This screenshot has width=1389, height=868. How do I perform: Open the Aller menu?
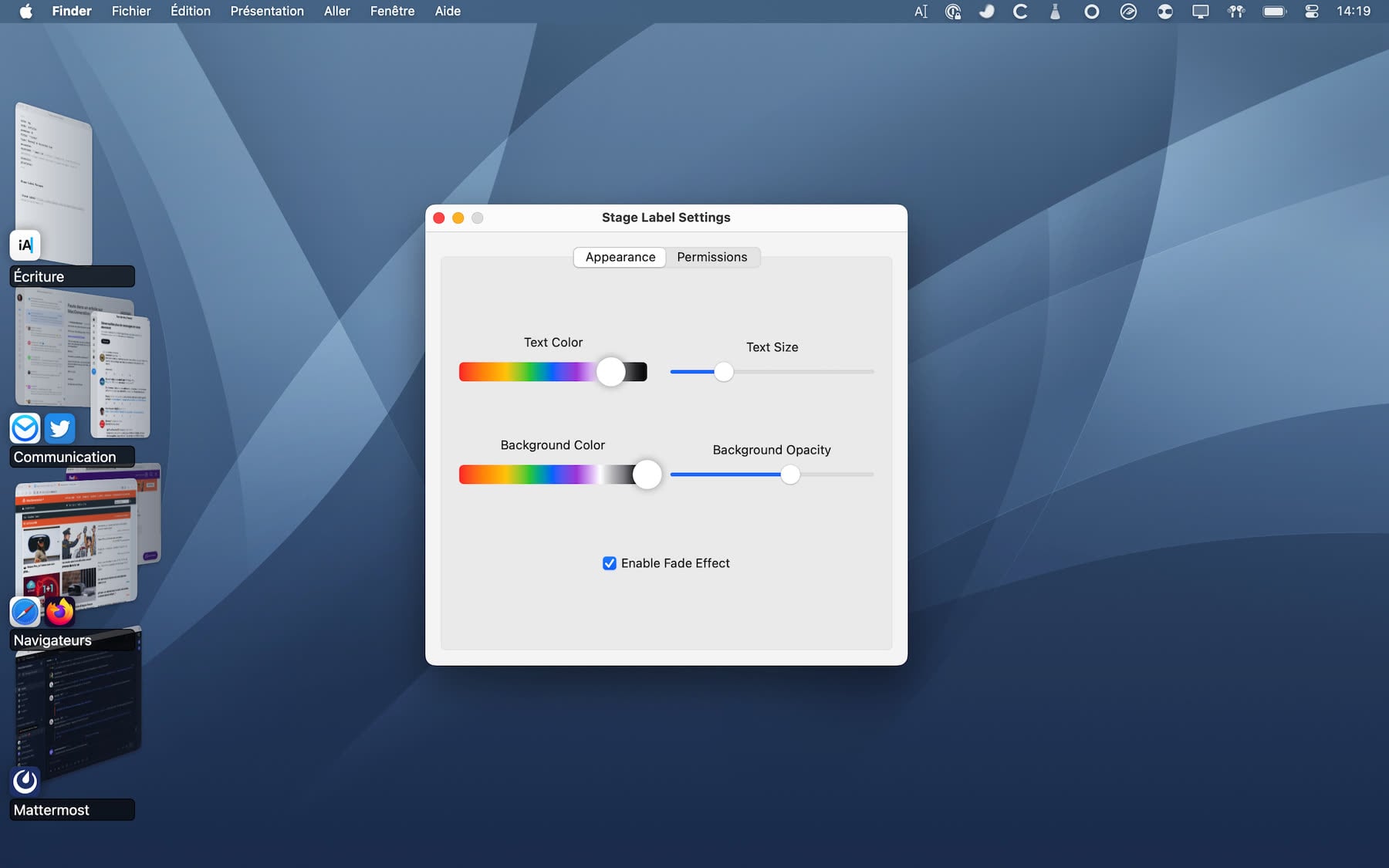[337, 11]
